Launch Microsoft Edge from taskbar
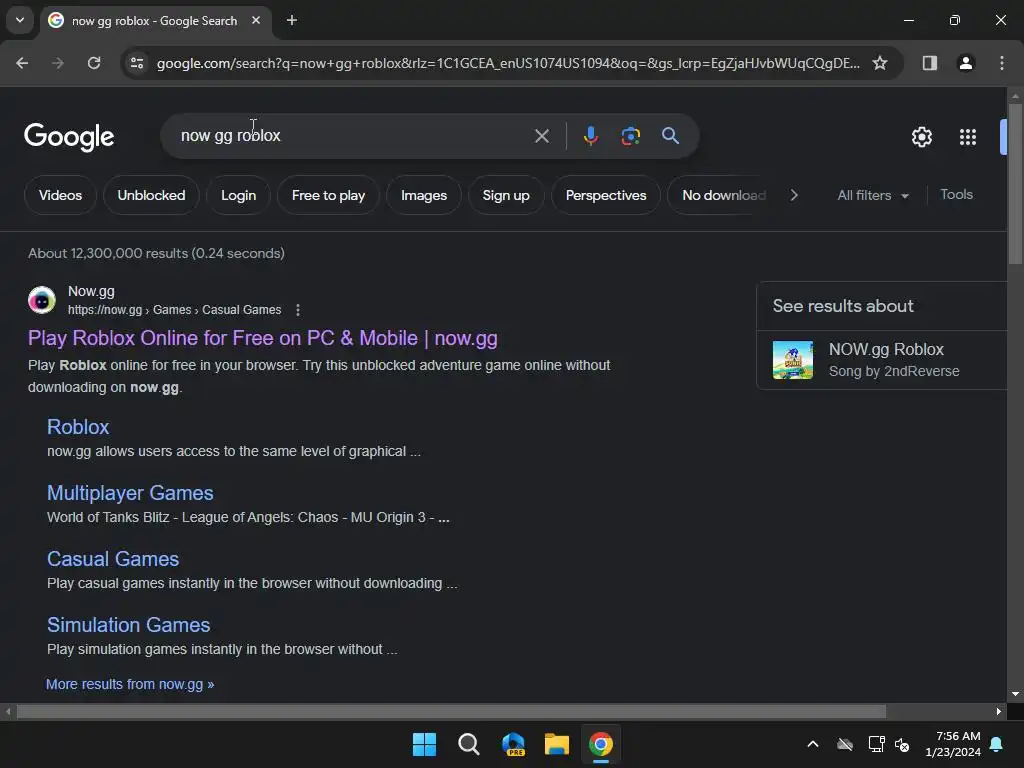The height and width of the screenshot is (768, 1024). point(513,744)
